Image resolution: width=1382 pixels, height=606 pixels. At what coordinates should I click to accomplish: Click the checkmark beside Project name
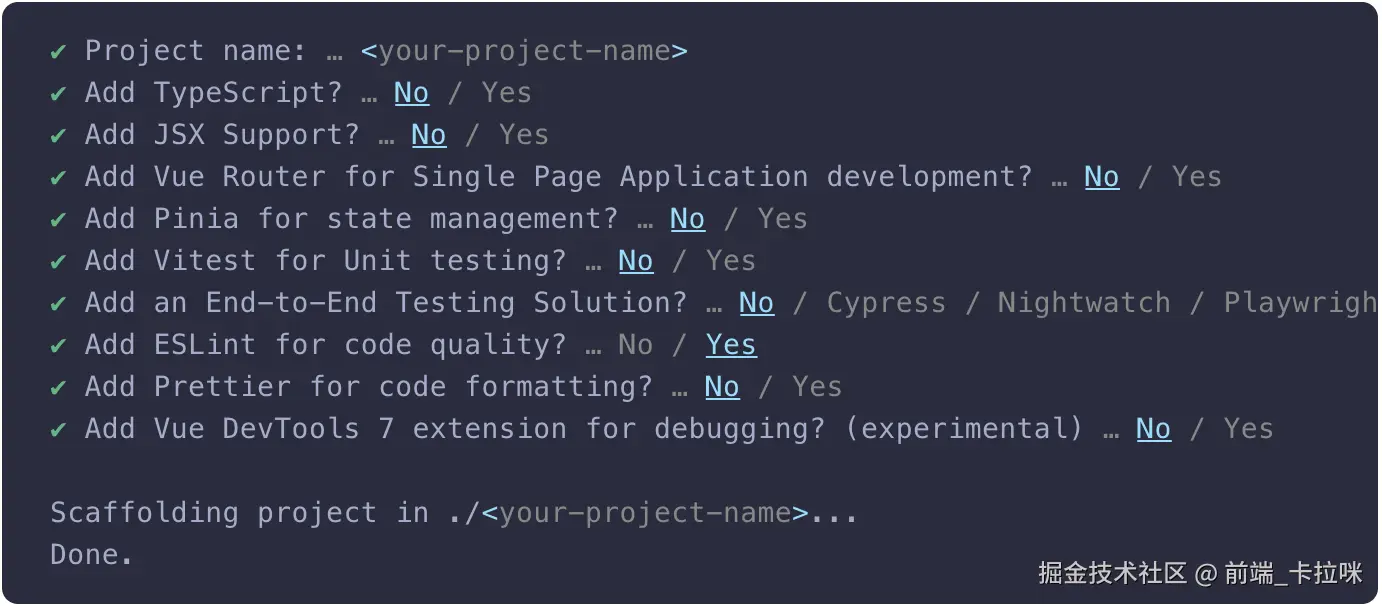59,51
